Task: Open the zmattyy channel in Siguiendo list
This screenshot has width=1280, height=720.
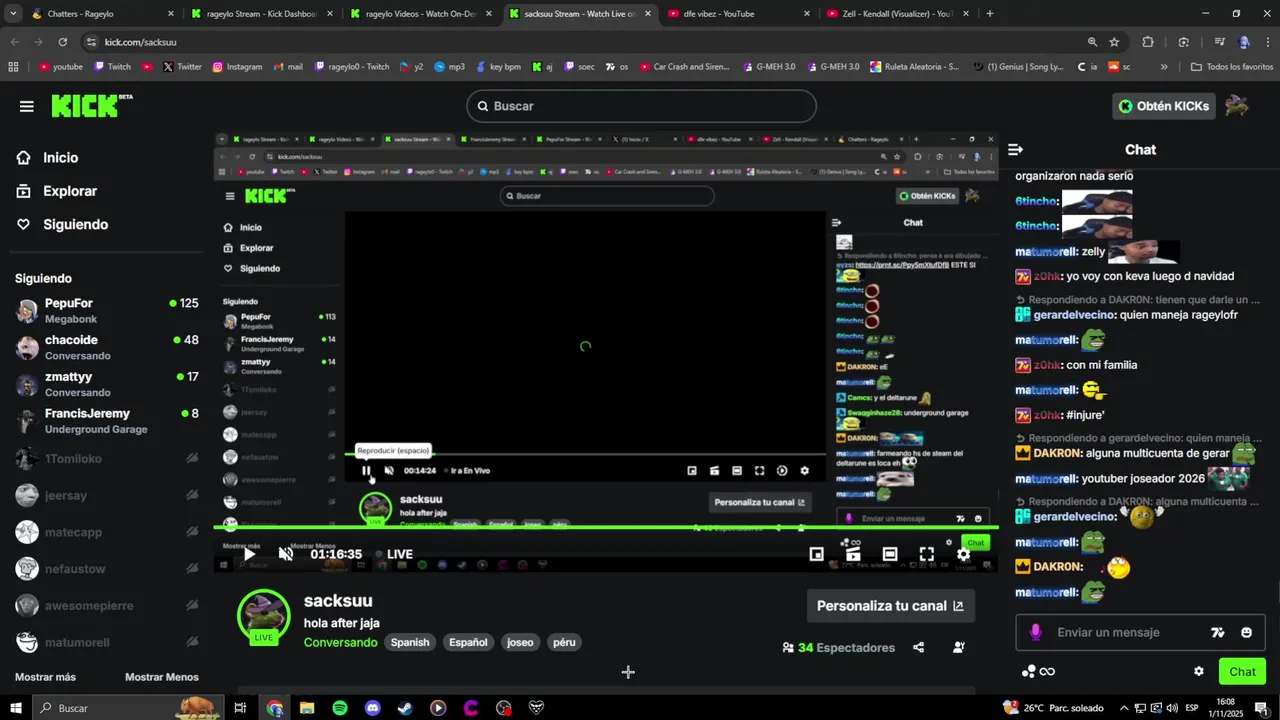Action: (107, 384)
